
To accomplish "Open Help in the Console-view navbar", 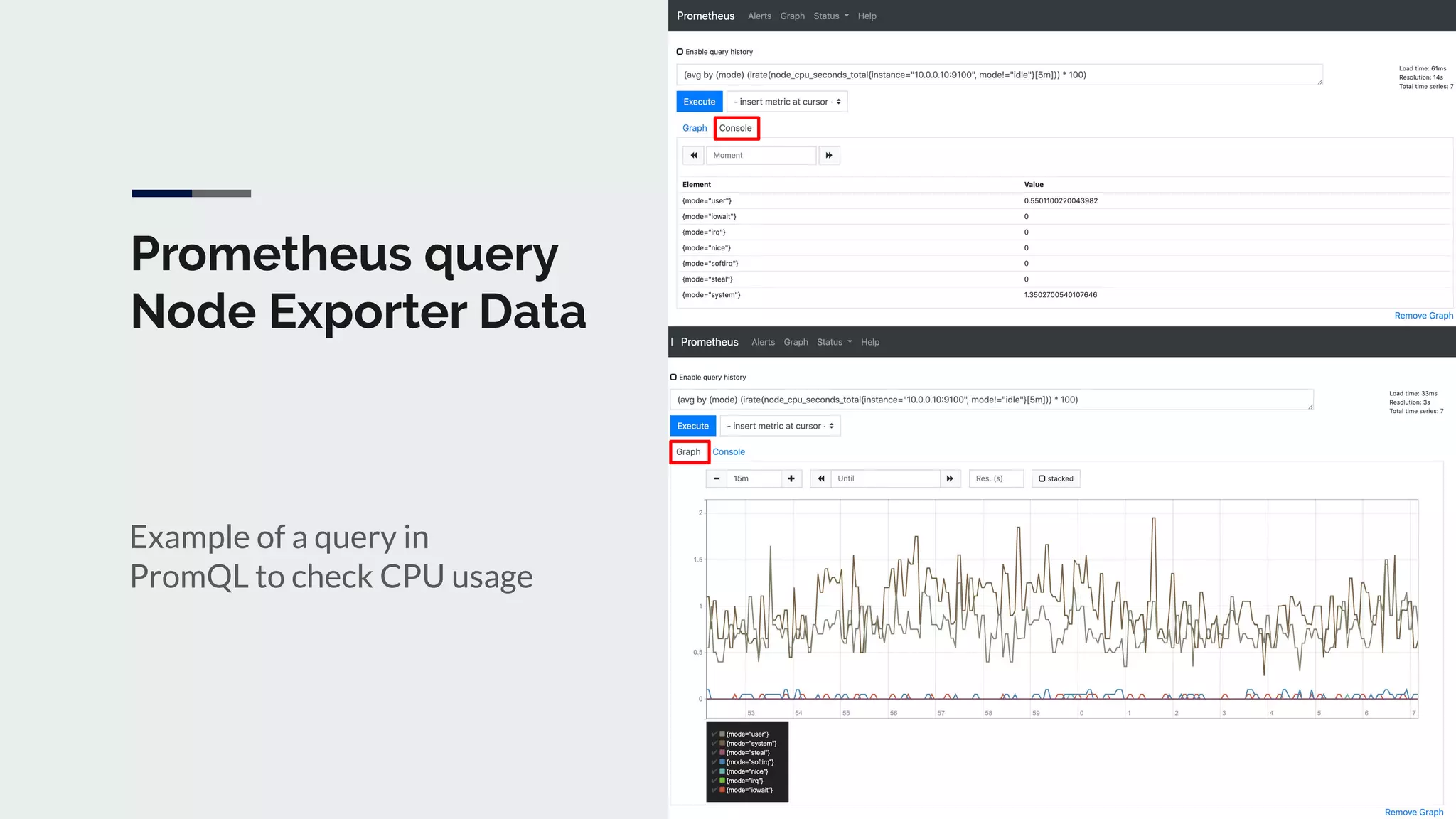I will pyautogui.click(x=867, y=16).
